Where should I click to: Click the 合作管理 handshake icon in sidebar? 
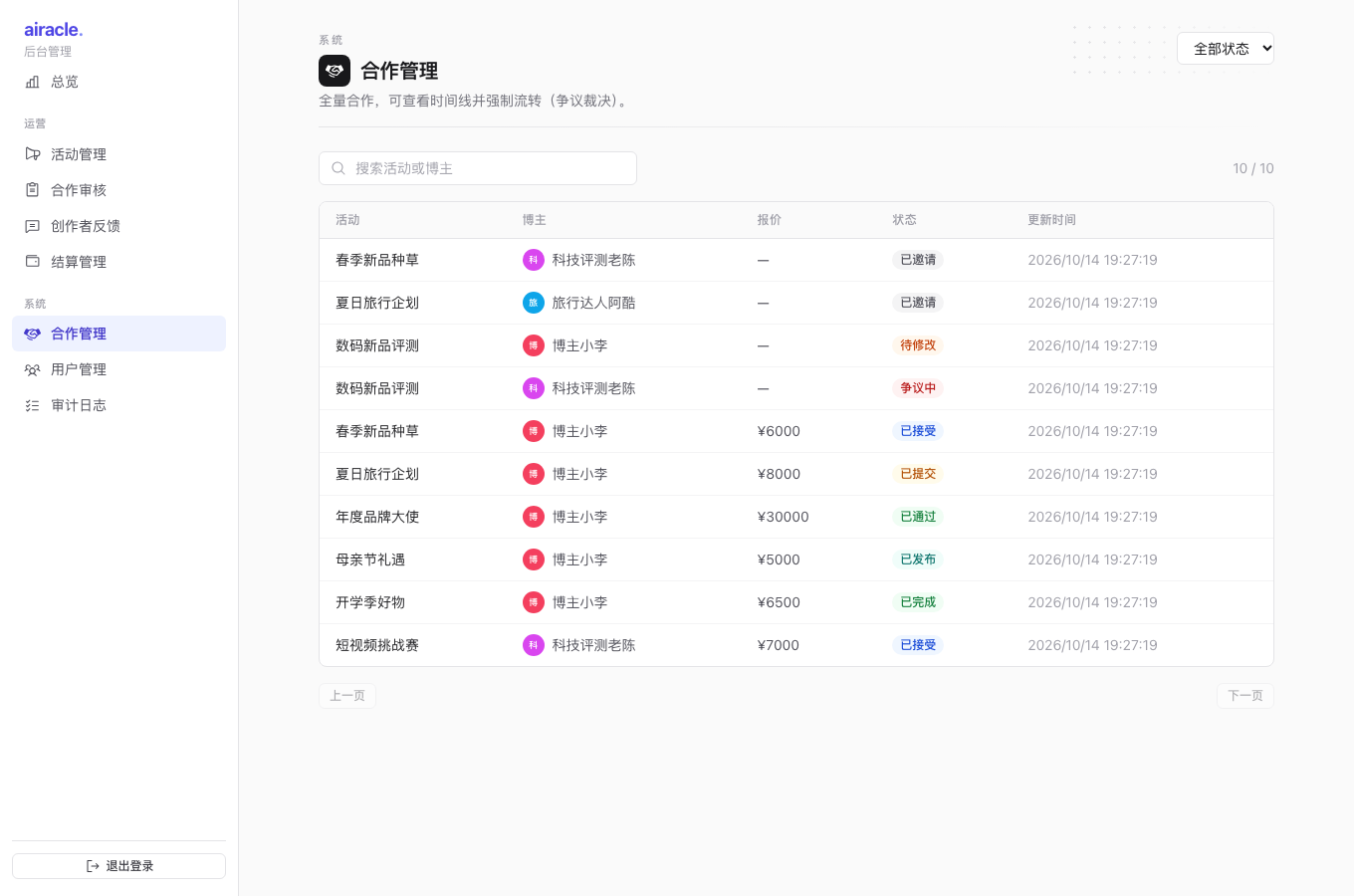[32, 334]
